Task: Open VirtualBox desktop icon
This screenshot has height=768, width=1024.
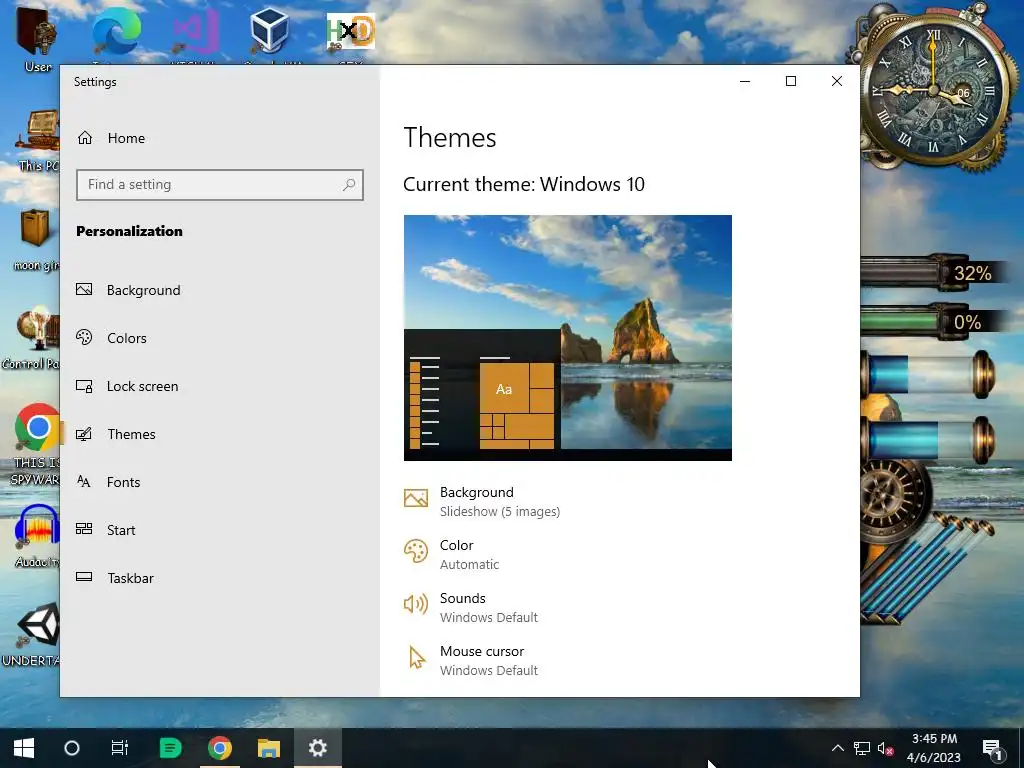Action: [x=269, y=33]
